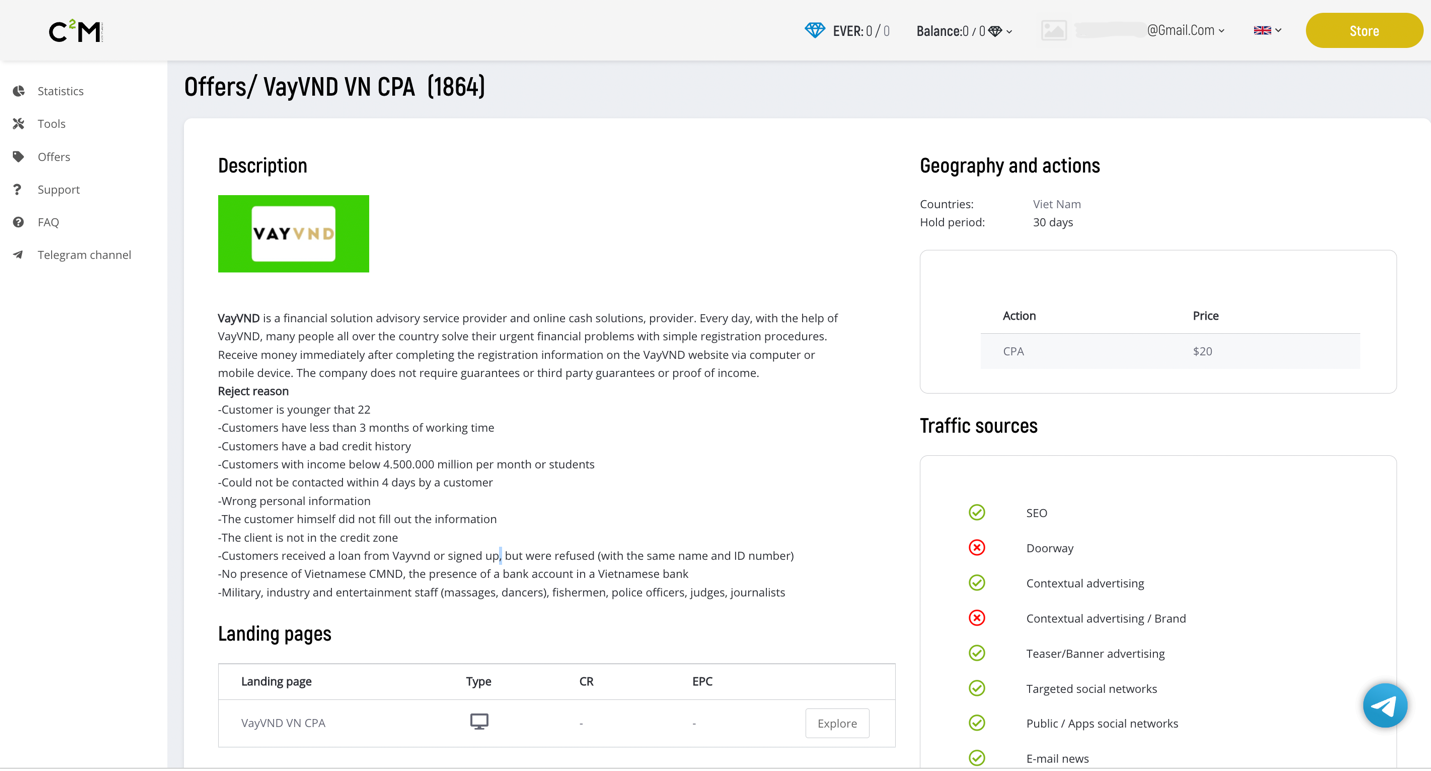Click the Statistics pie chart icon

[x=18, y=91]
